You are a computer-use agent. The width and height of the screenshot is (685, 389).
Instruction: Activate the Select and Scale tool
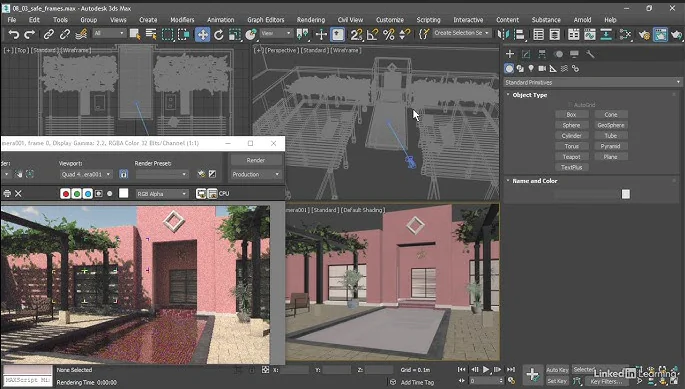click(235, 34)
